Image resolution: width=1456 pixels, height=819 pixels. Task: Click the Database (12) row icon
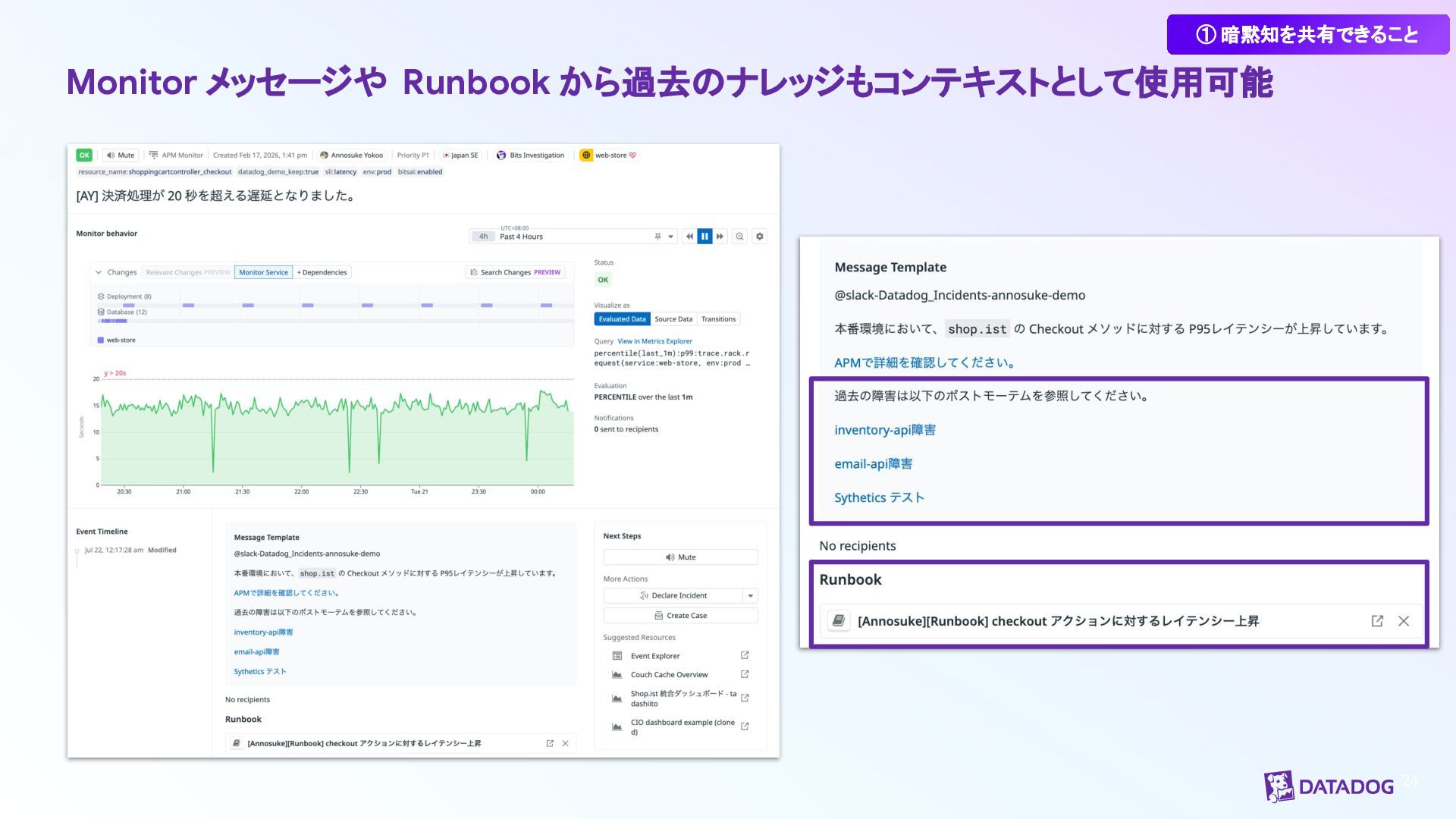[x=101, y=312]
